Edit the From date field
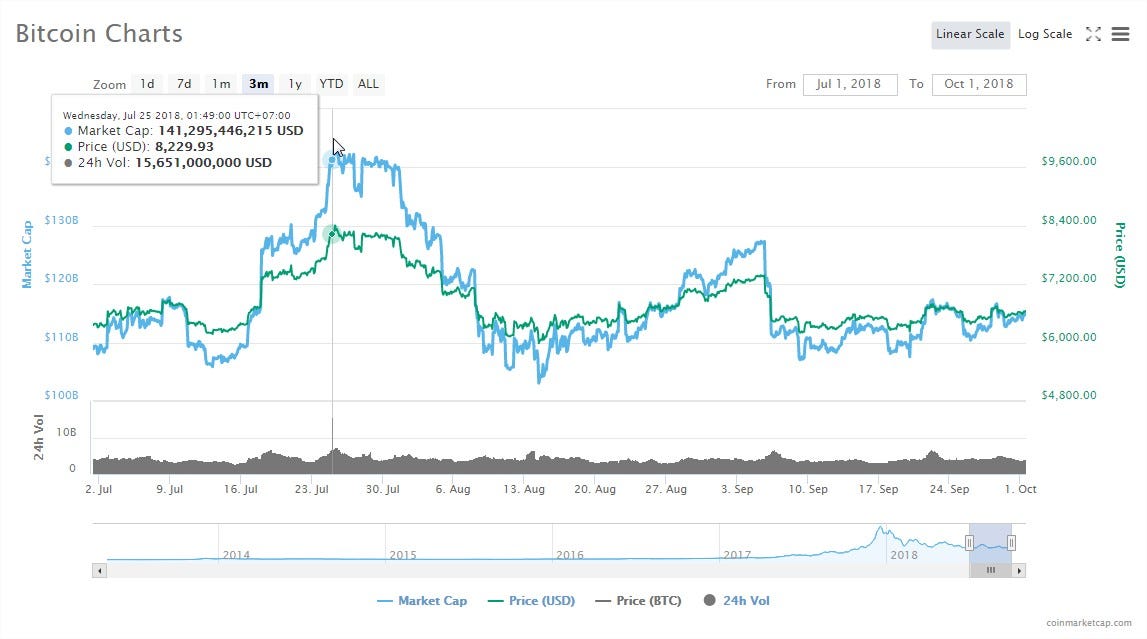This screenshot has height=639, width=1147. 850,84
